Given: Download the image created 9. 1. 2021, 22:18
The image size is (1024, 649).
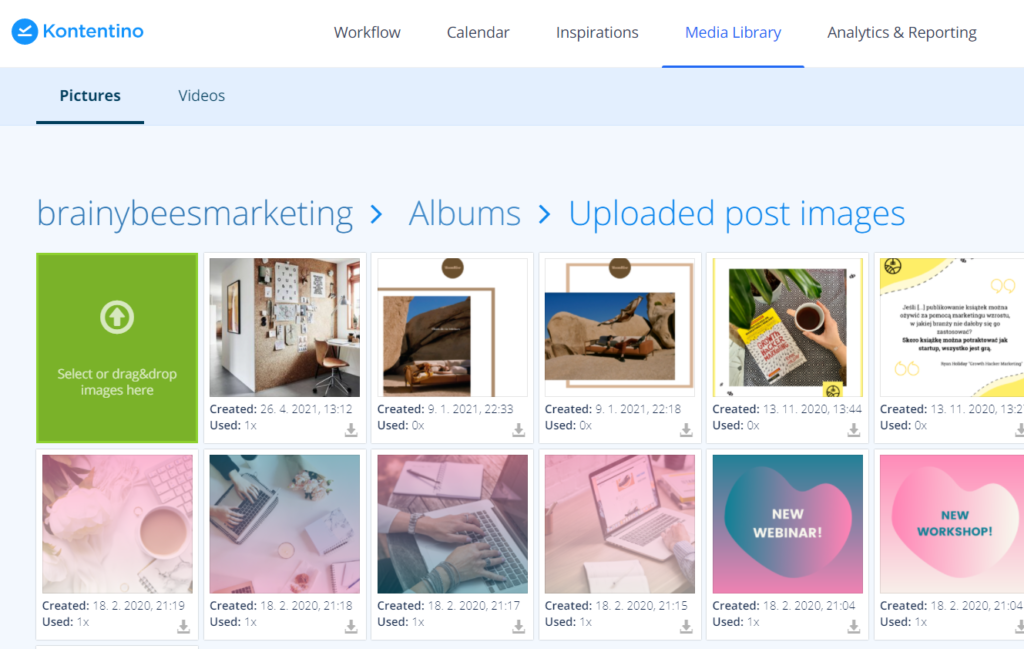Looking at the screenshot, I should 687,430.
